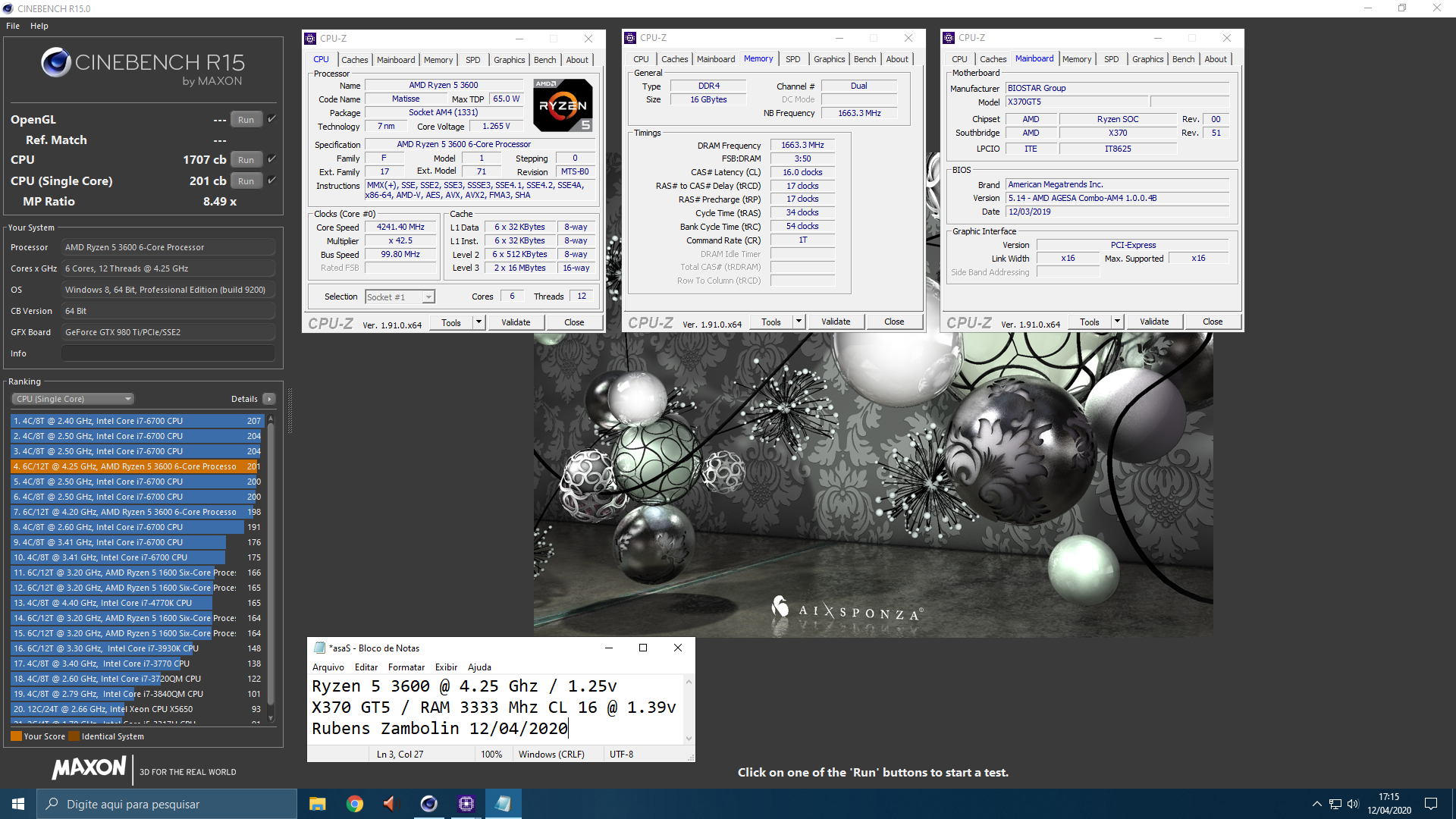Open the speaker app on the taskbar
Screen dimensions: 1456x819
(391, 804)
